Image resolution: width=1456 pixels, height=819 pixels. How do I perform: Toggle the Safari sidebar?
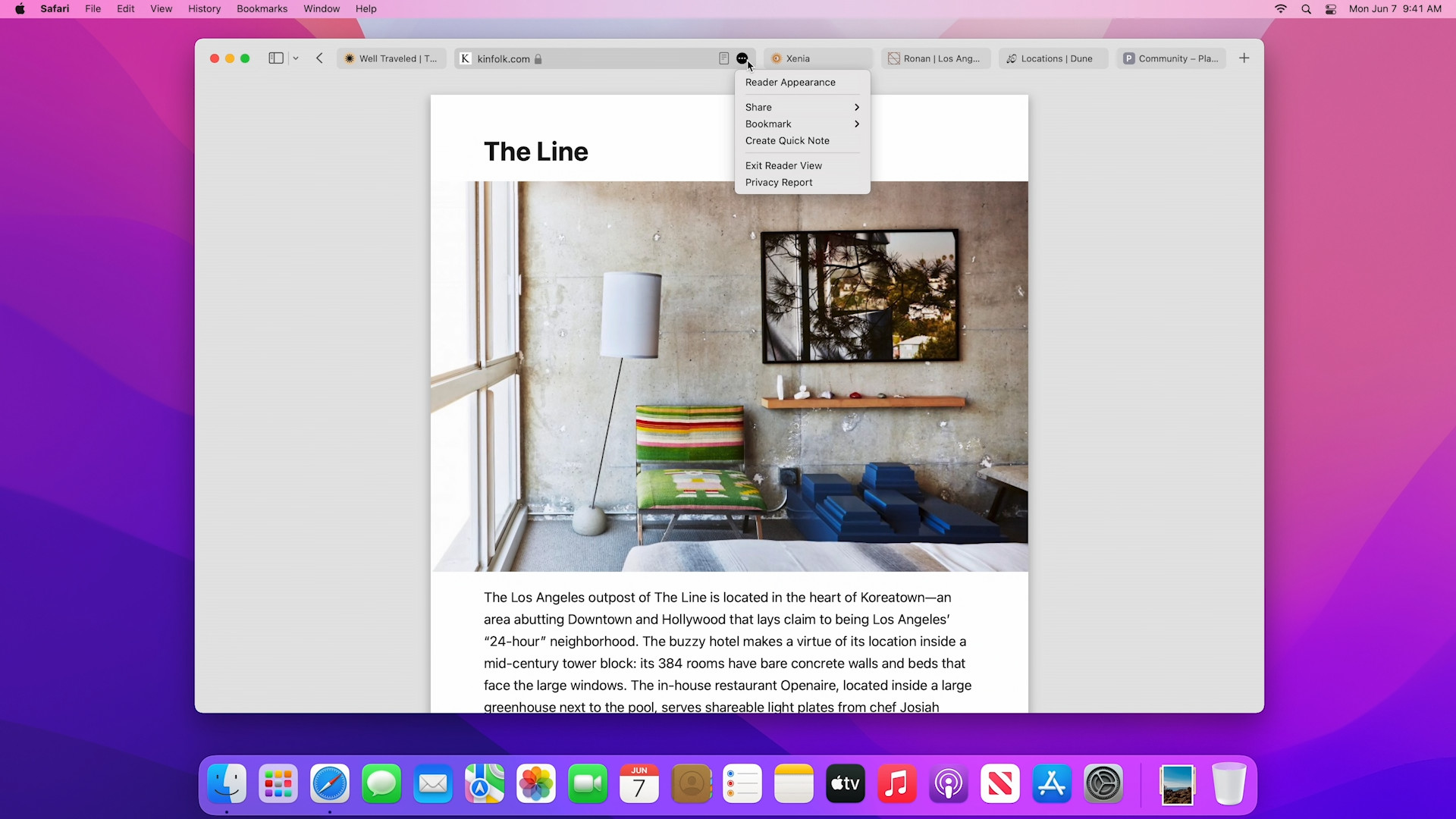275,58
